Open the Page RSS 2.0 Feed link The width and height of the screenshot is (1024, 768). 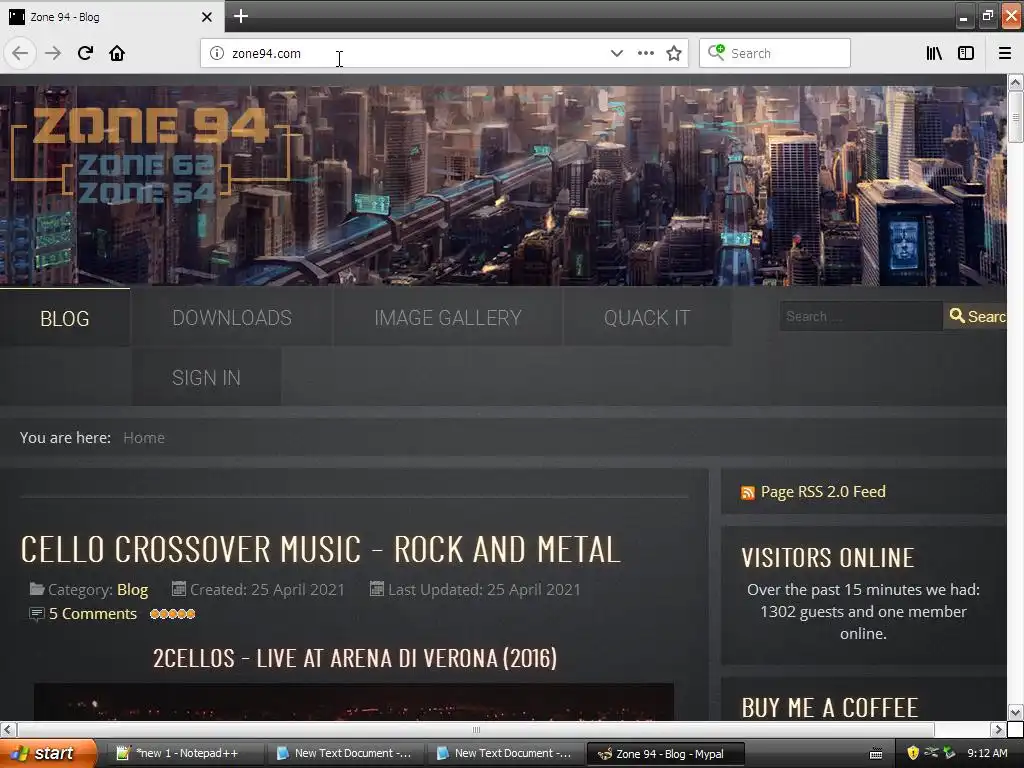(823, 491)
